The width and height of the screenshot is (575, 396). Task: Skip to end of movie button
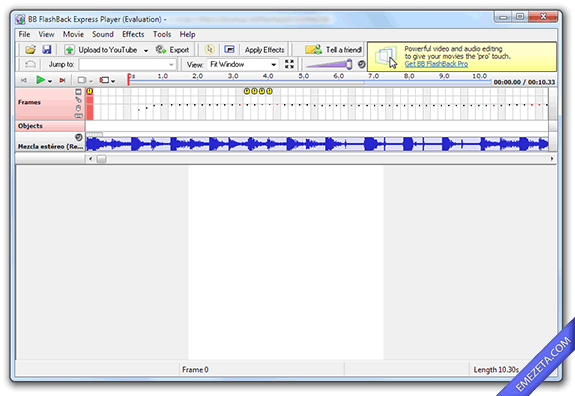tap(62, 80)
